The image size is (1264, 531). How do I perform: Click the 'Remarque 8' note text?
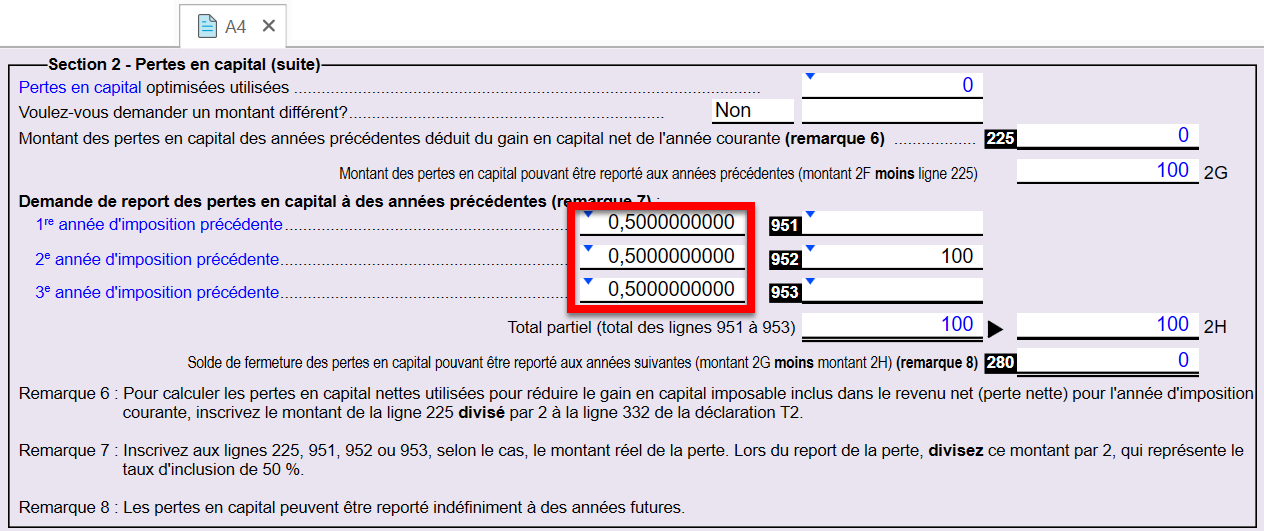(352, 507)
